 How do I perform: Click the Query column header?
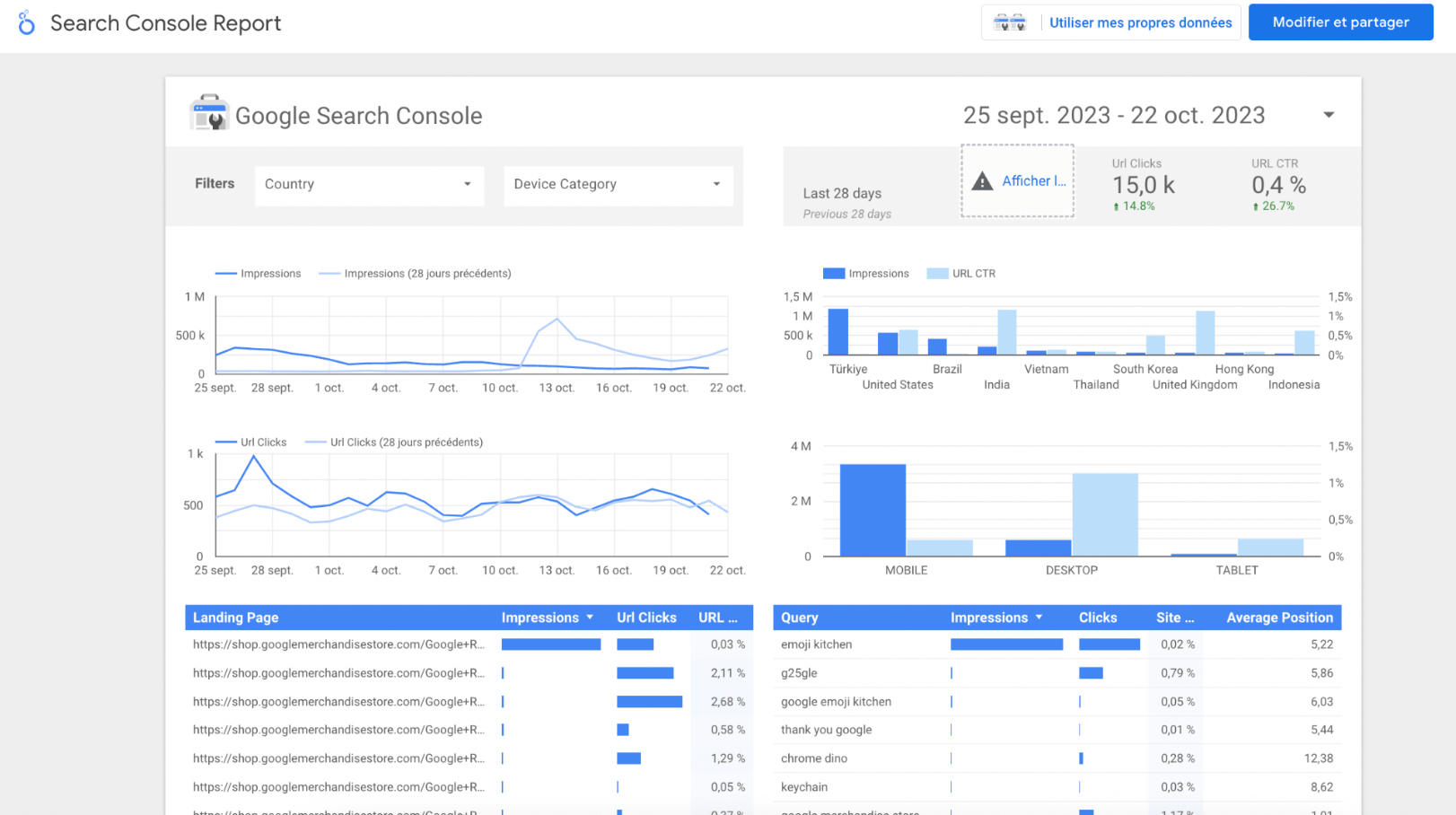point(799,618)
